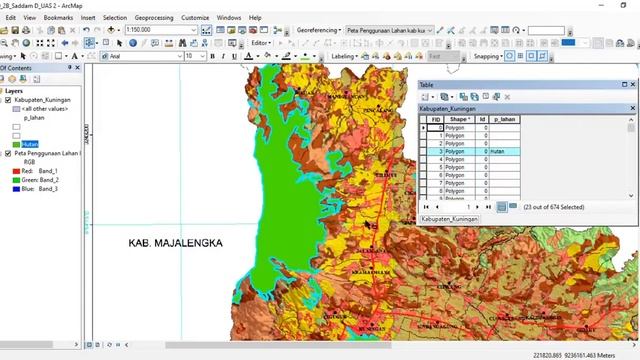Open the Edit menu

pos(11,18)
